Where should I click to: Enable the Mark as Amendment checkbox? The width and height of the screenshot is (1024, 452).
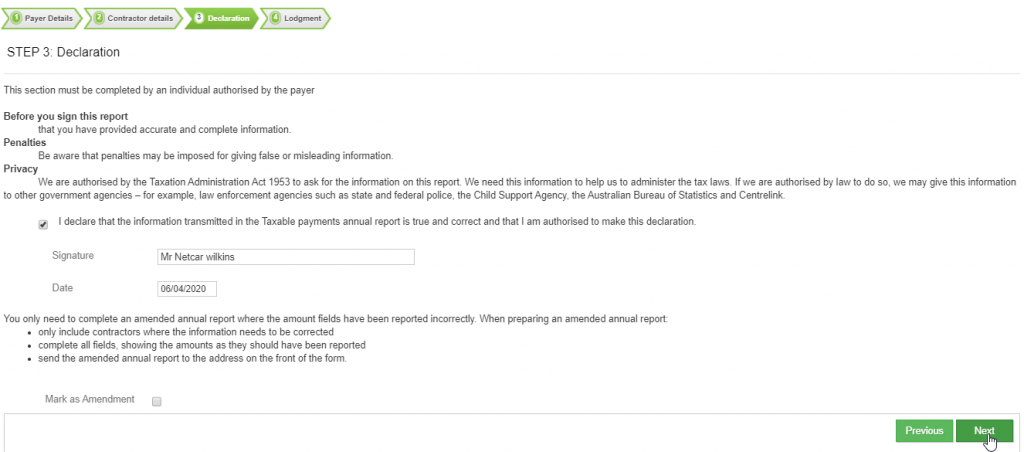coord(156,402)
